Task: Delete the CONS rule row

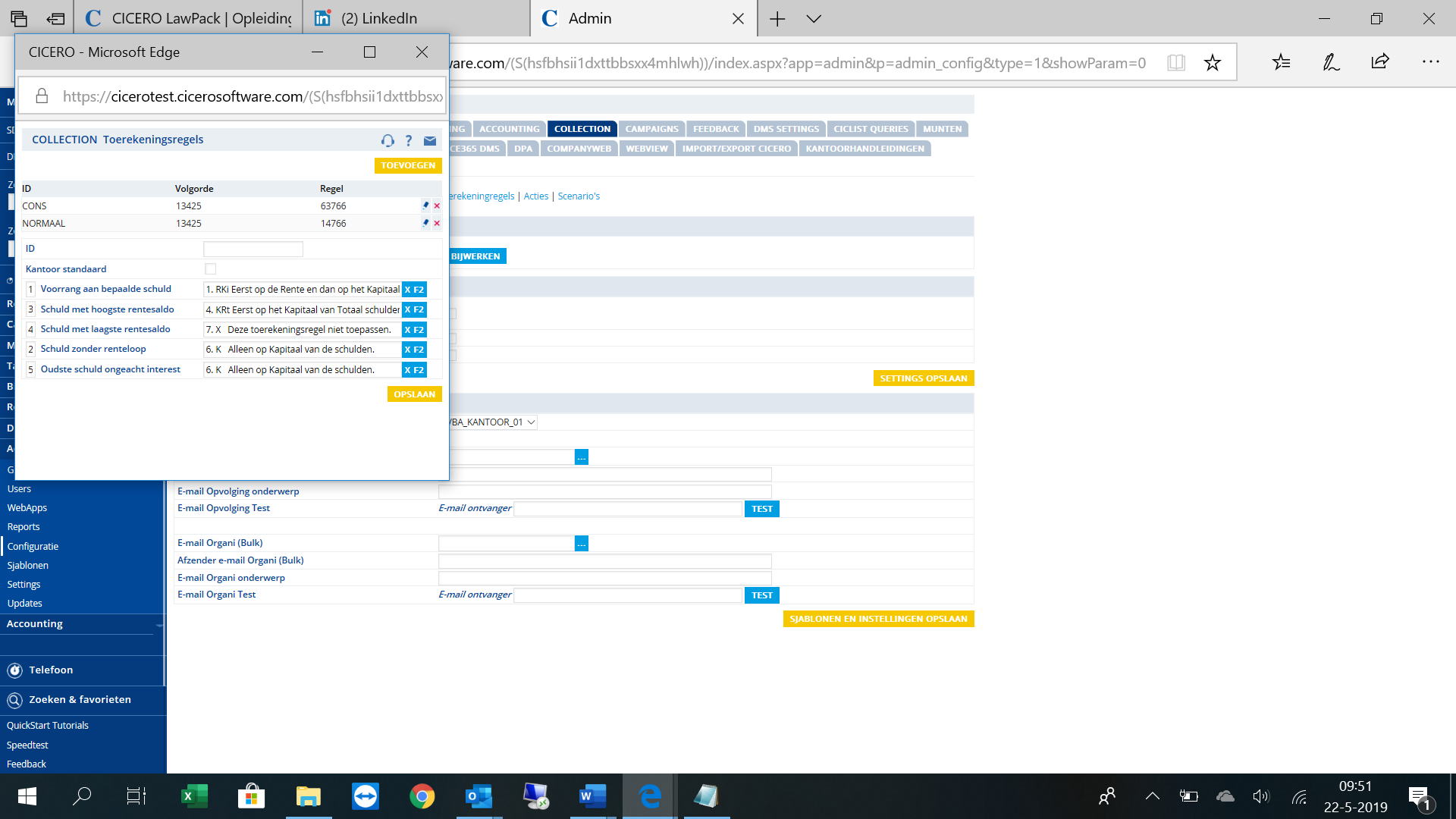Action: point(437,206)
